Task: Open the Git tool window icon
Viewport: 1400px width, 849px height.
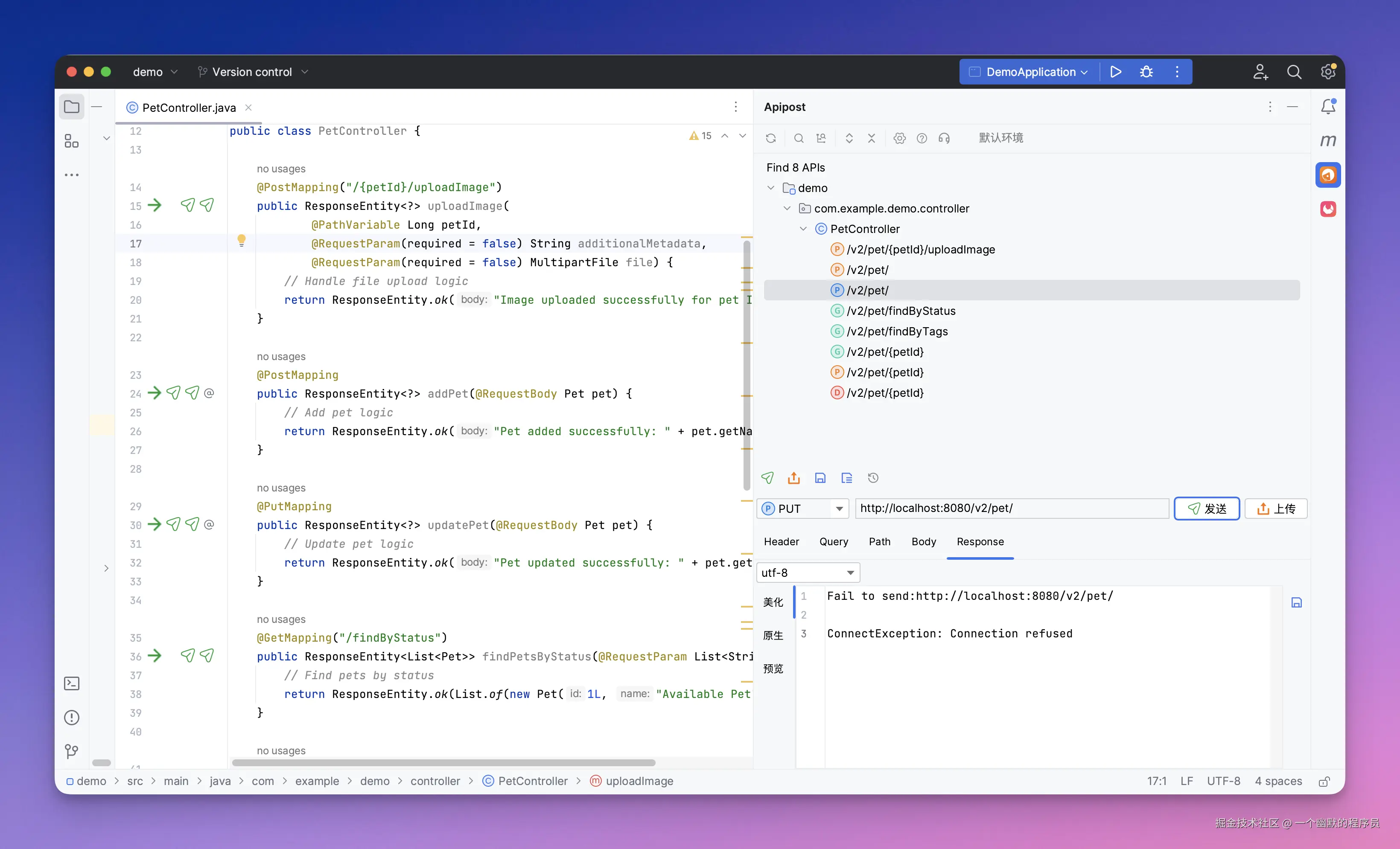Action: click(x=72, y=751)
